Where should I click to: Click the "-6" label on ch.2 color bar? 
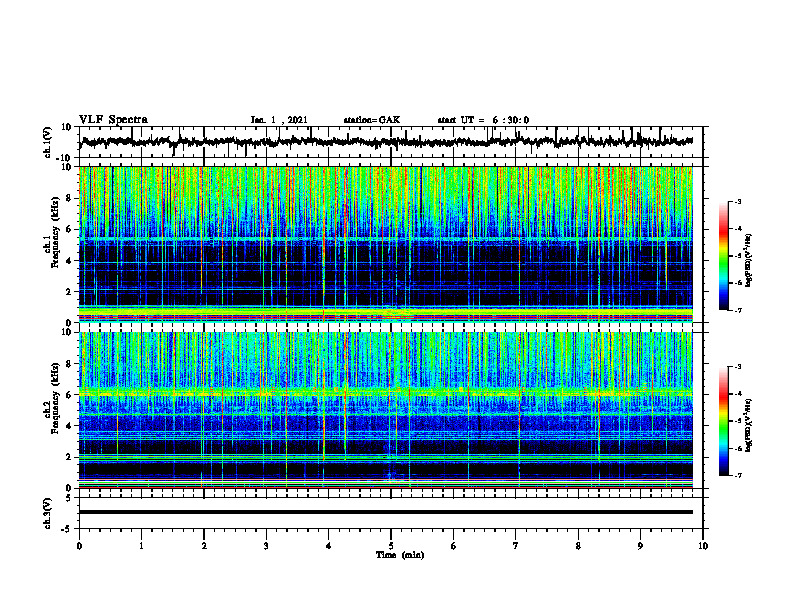pos(737,448)
